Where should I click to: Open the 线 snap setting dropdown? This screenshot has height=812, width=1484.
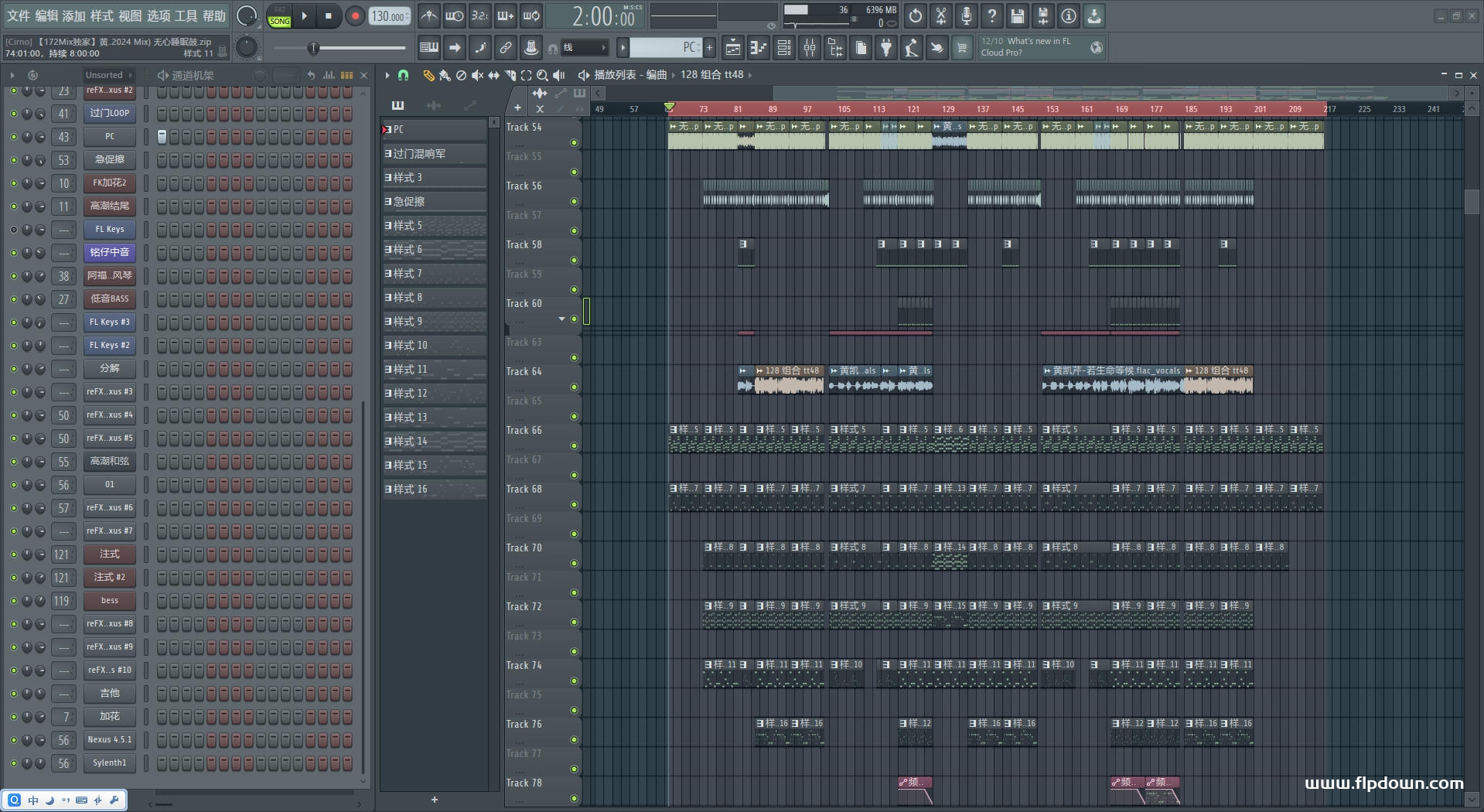tap(585, 48)
